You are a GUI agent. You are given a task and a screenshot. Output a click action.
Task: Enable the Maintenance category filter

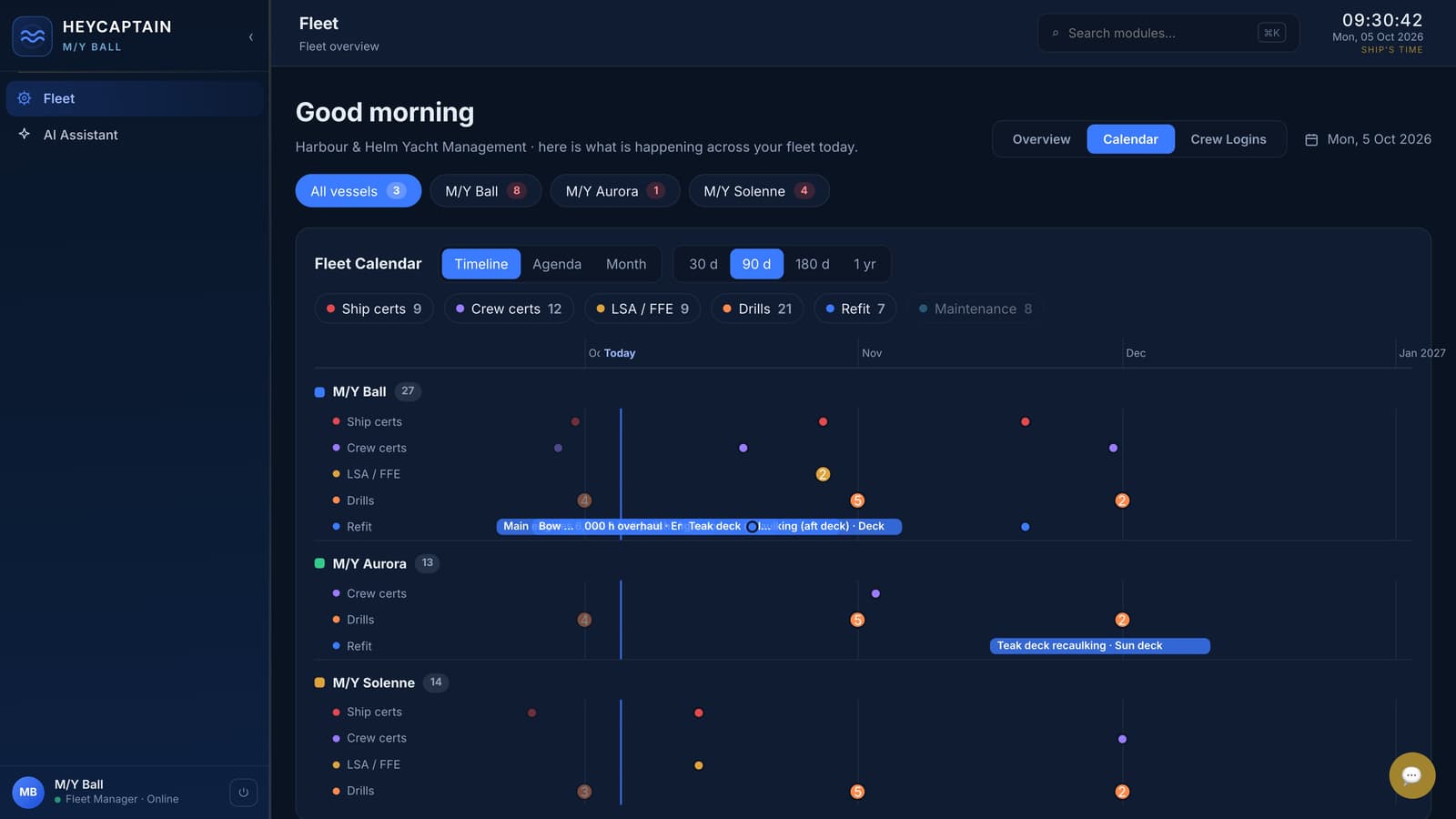(x=976, y=308)
